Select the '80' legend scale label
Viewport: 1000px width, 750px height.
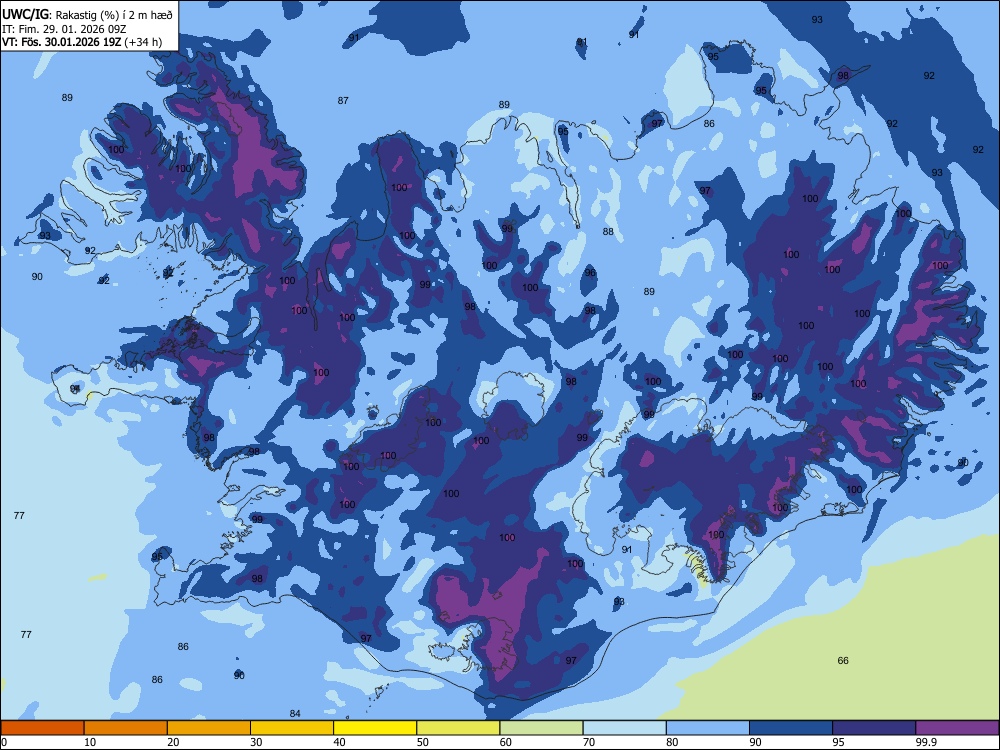[x=672, y=742]
